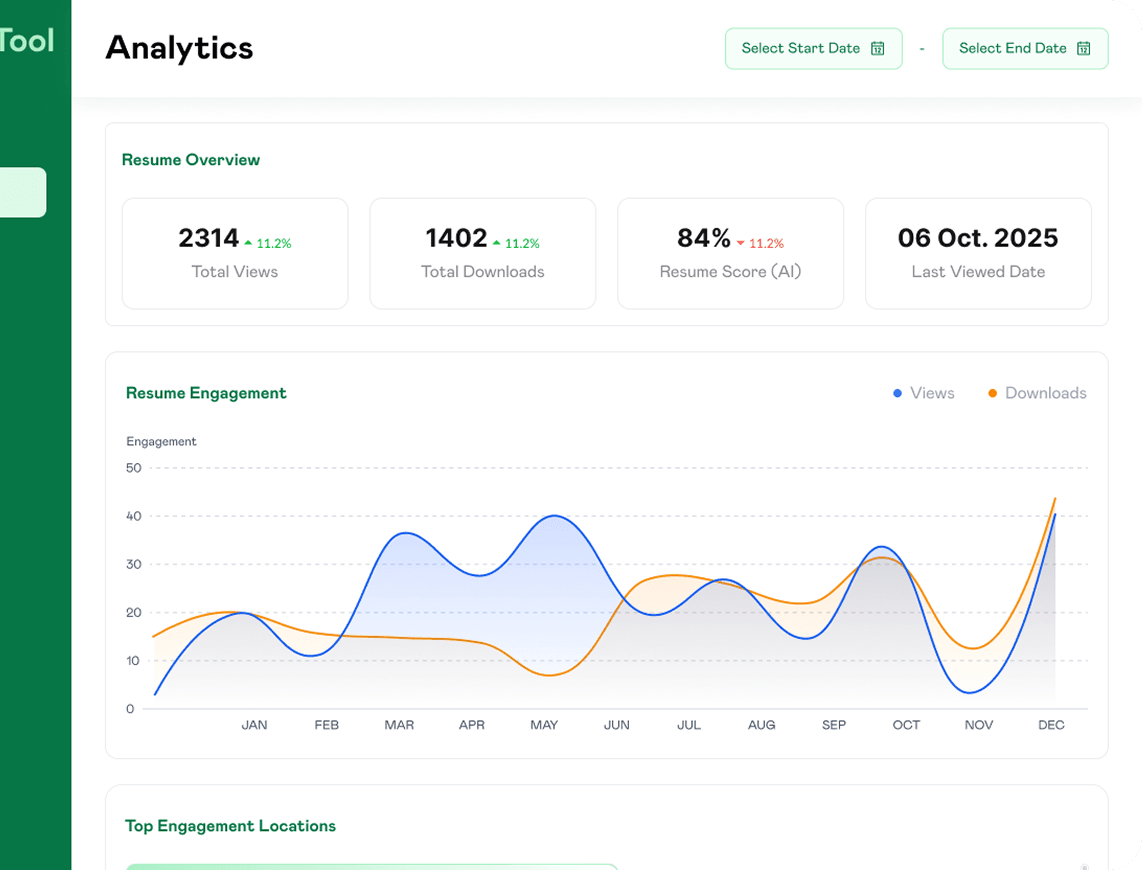The image size is (1142, 870).
Task: Click the JUN axis label
Action: (616, 725)
